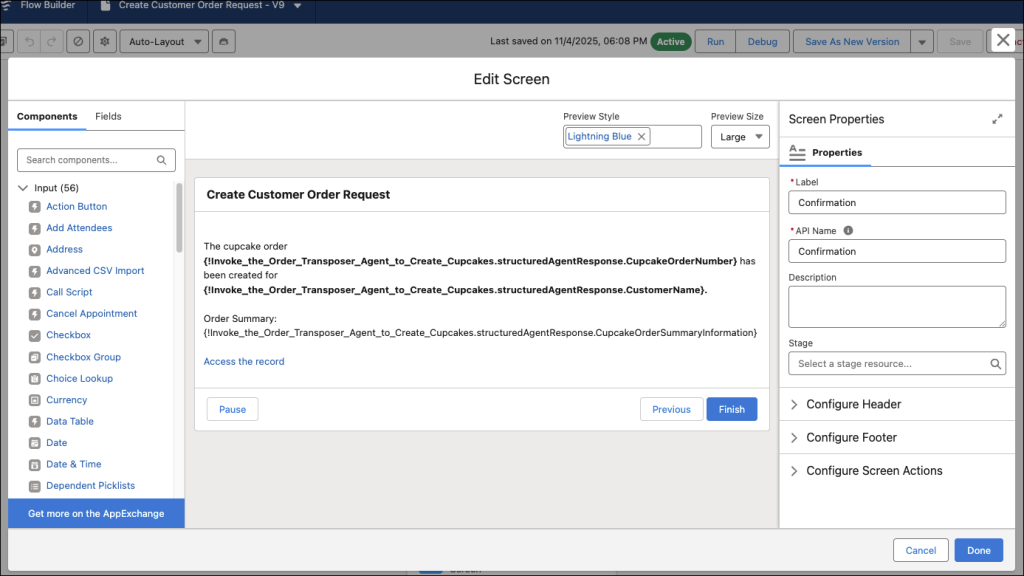
Task: Click the Done button
Action: pyautogui.click(x=978, y=550)
